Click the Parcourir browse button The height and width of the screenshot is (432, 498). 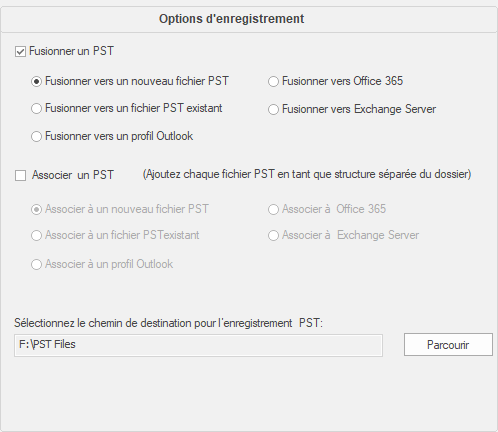(x=448, y=345)
